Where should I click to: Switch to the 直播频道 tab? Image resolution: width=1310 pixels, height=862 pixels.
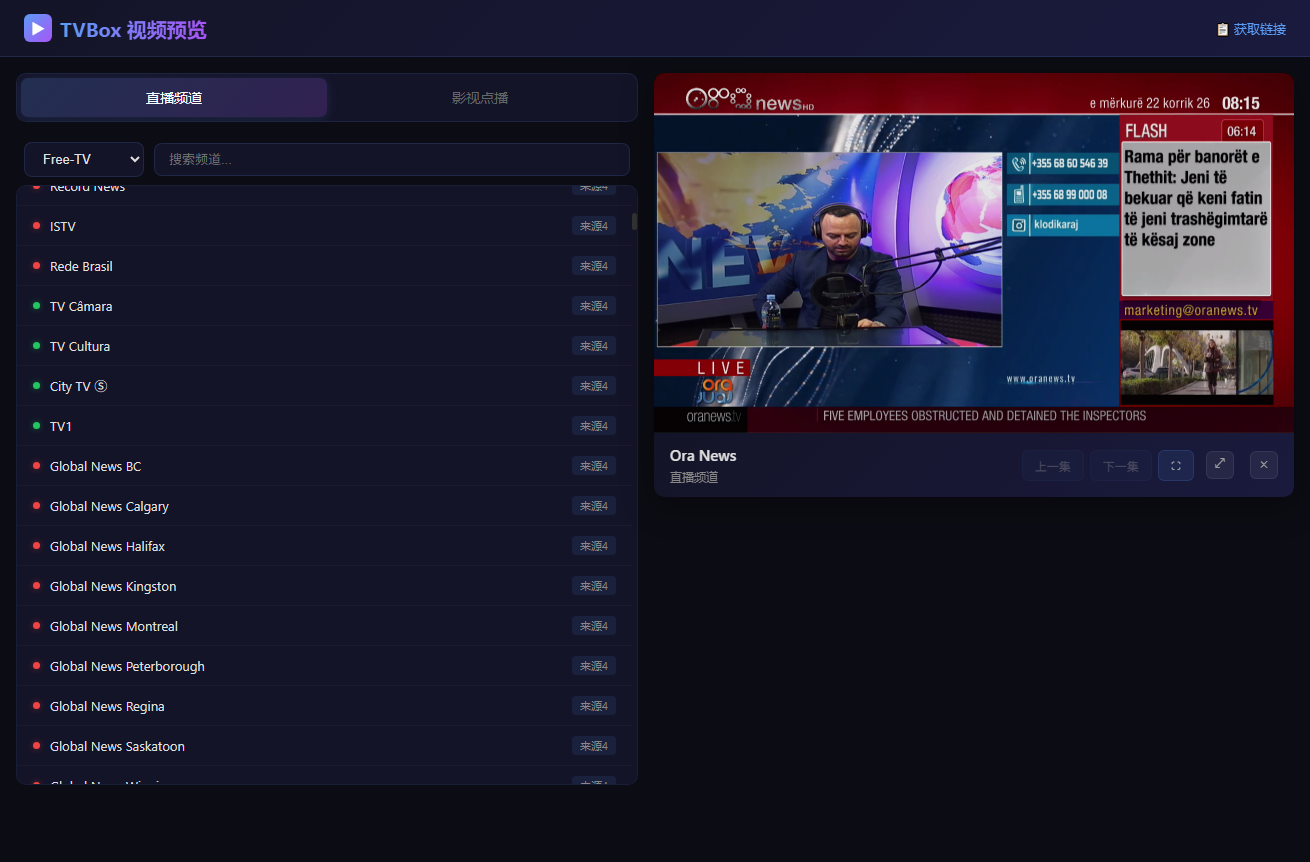(x=174, y=98)
